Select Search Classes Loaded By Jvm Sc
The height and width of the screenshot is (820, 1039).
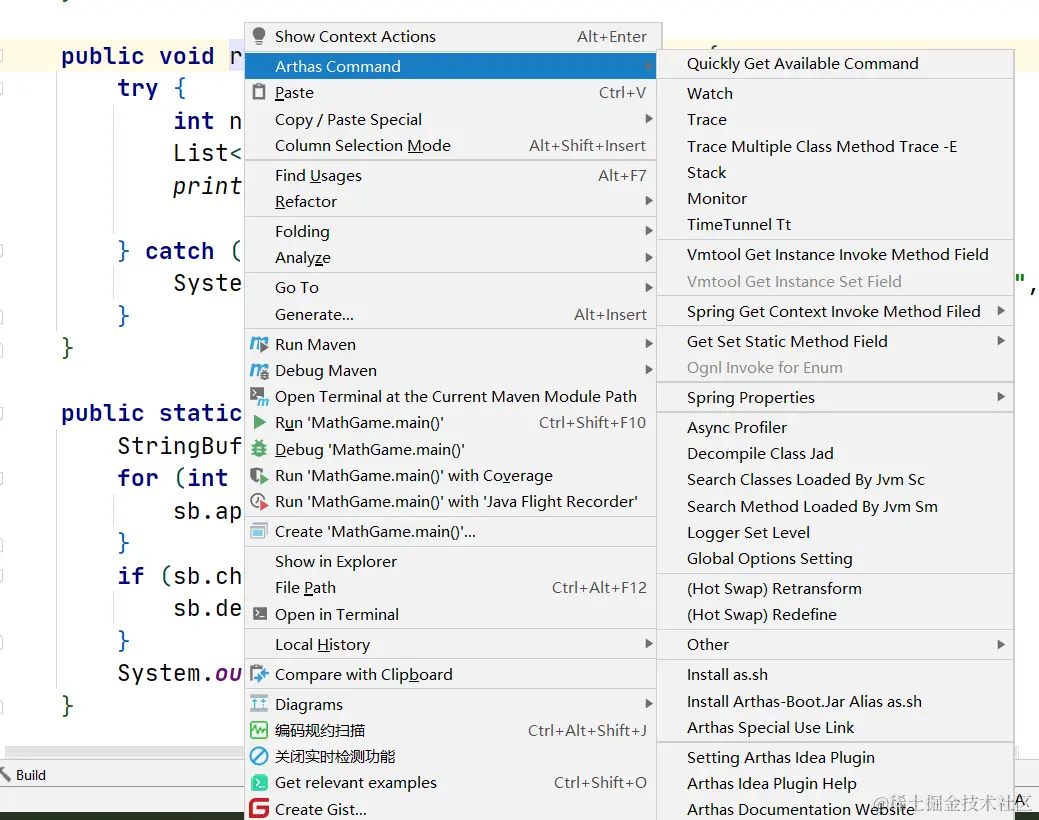[x=836, y=479]
